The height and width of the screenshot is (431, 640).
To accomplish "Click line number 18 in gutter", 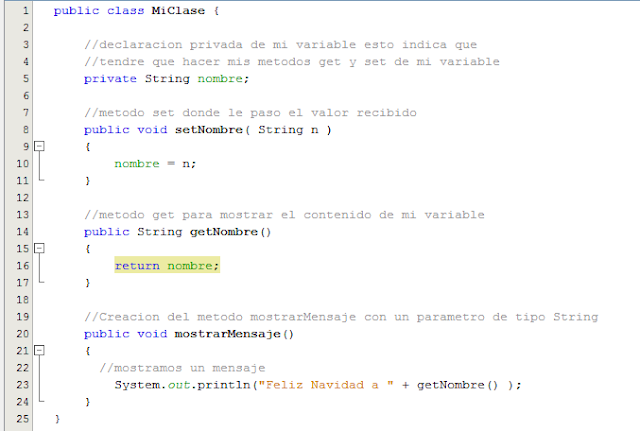I will coord(22,300).
